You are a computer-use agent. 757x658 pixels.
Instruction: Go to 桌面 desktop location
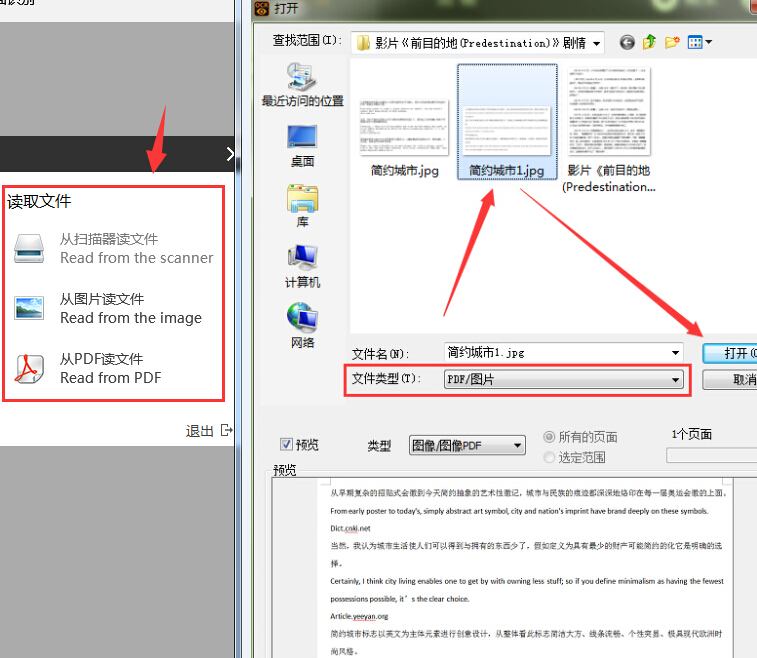pyautogui.click(x=303, y=146)
